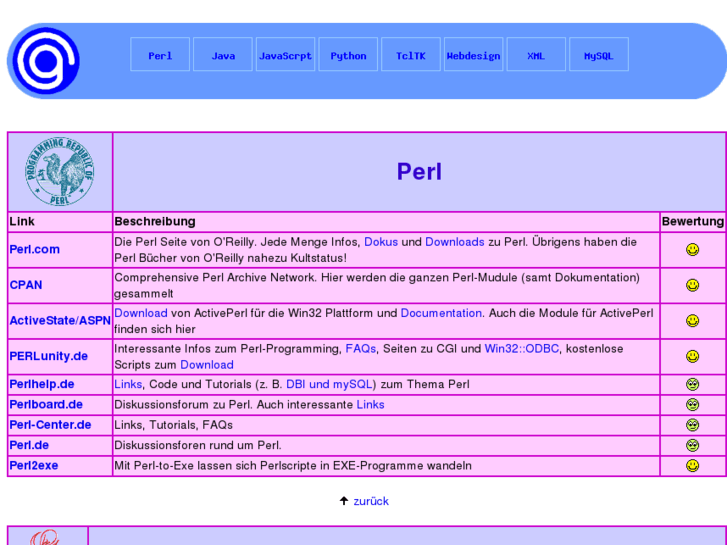Click the smiley rating in Perl2exe row
Image resolution: width=727 pixels, height=545 pixels.
pos(692,466)
